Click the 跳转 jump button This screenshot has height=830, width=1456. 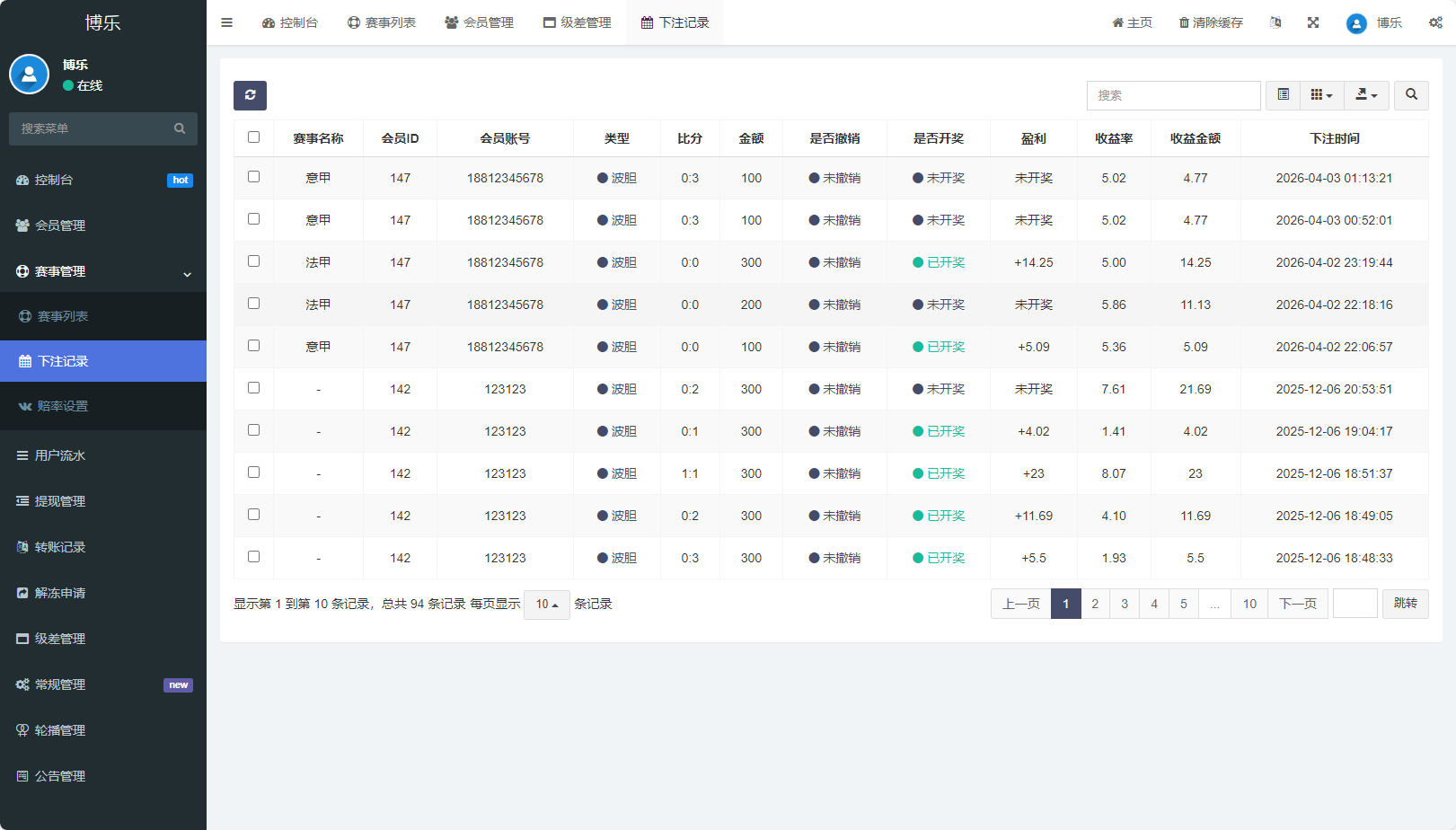pos(1406,604)
